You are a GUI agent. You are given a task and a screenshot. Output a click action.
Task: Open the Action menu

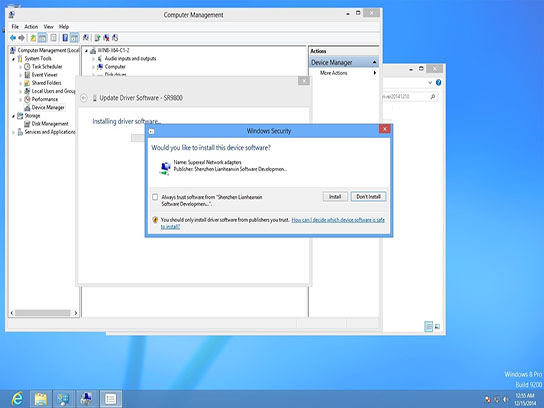pos(31,27)
